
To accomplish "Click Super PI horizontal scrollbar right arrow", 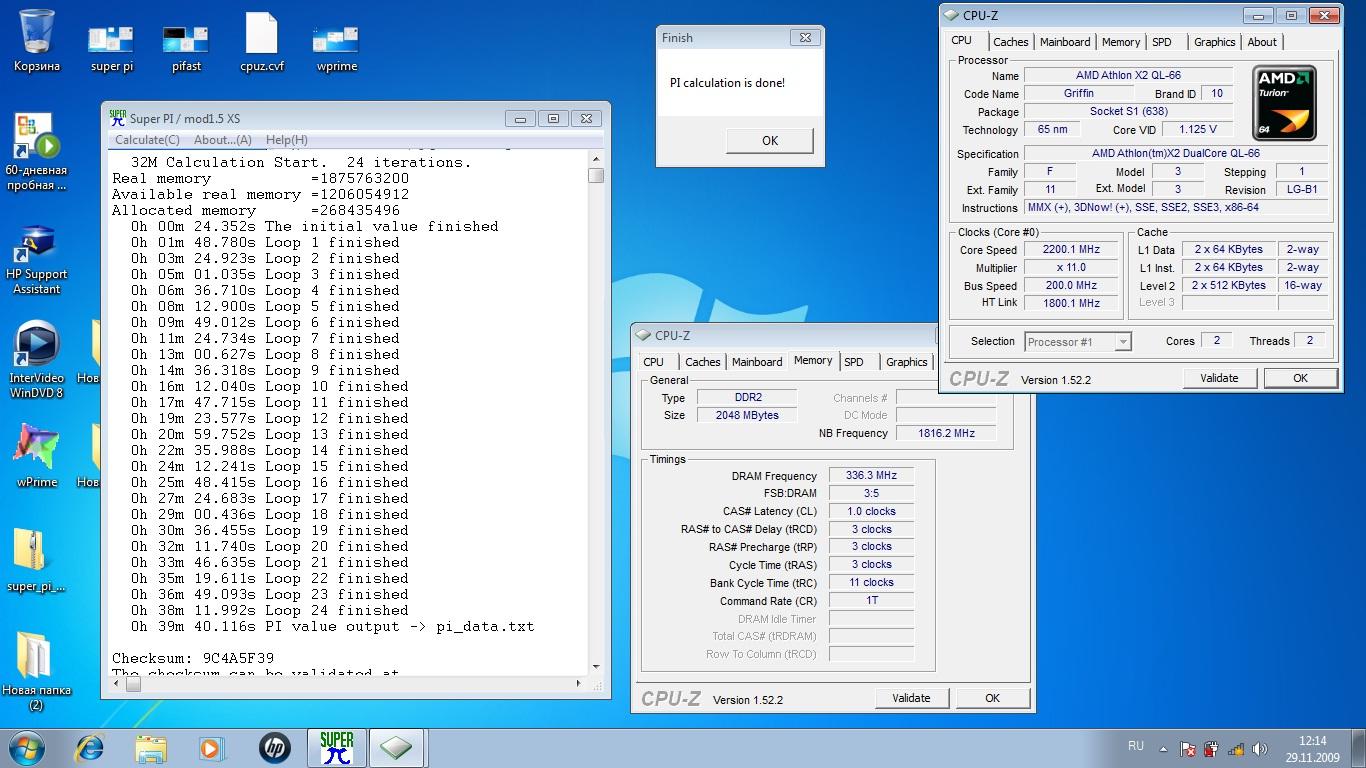I will tap(579, 683).
